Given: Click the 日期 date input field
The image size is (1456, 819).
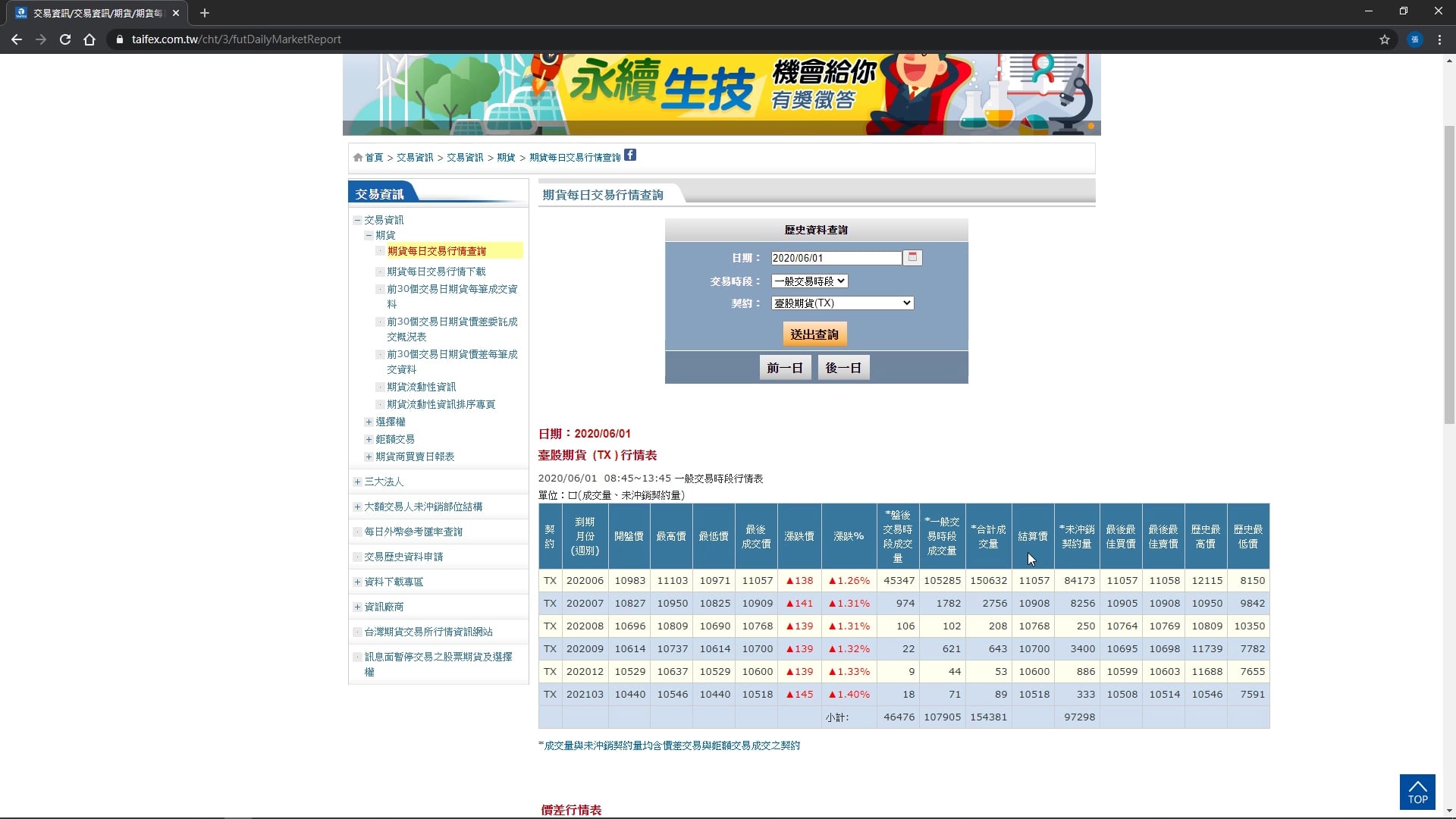Looking at the screenshot, I should (836, 259).
